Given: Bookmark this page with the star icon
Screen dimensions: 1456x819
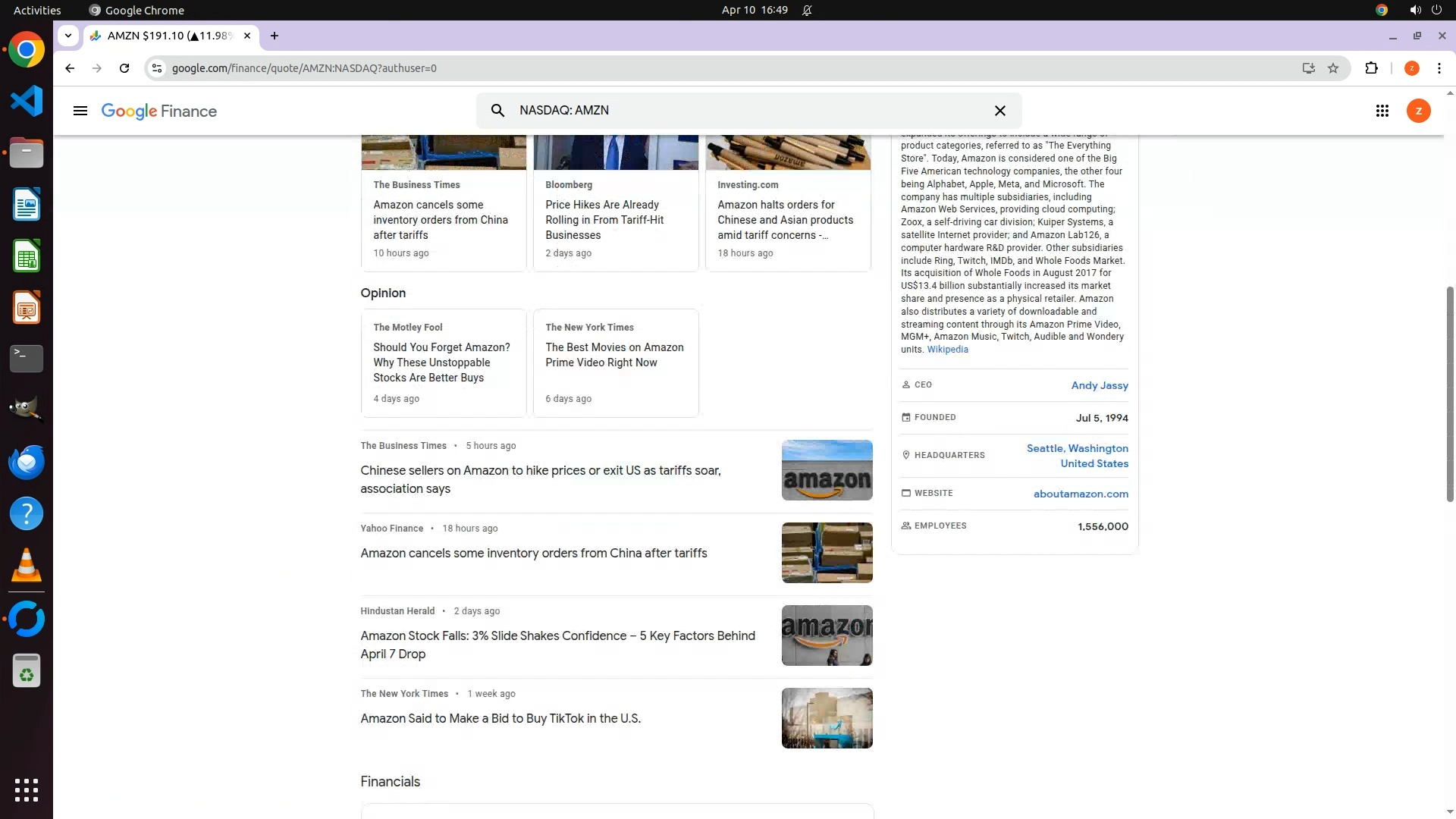Looking at the screenshot, I should [x=1333, y=68].
